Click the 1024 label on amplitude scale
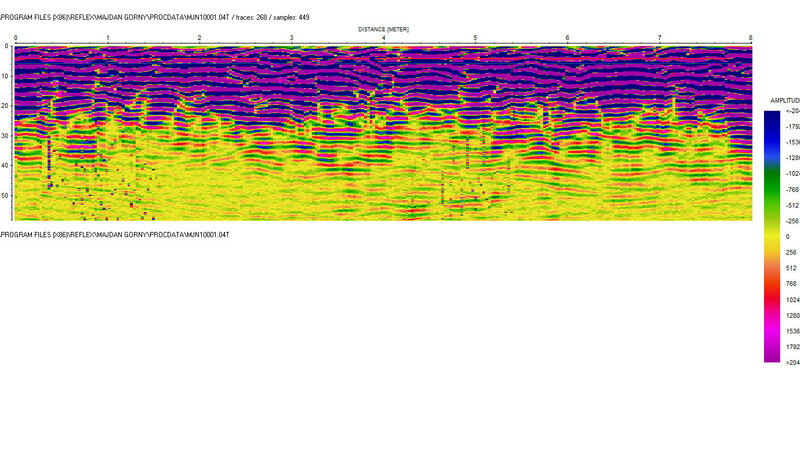The height and width of the screenshot is (450, 800). click(x=791, y=299)
